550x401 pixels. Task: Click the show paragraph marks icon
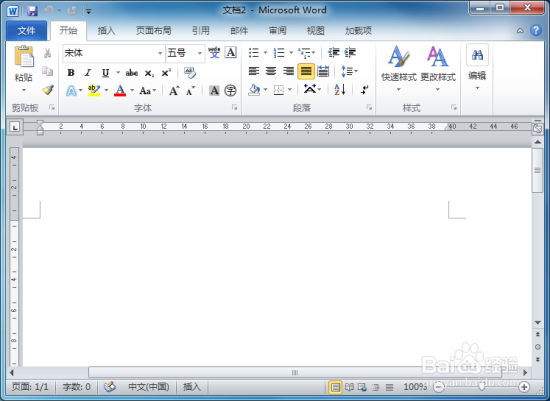coord(365,90)
